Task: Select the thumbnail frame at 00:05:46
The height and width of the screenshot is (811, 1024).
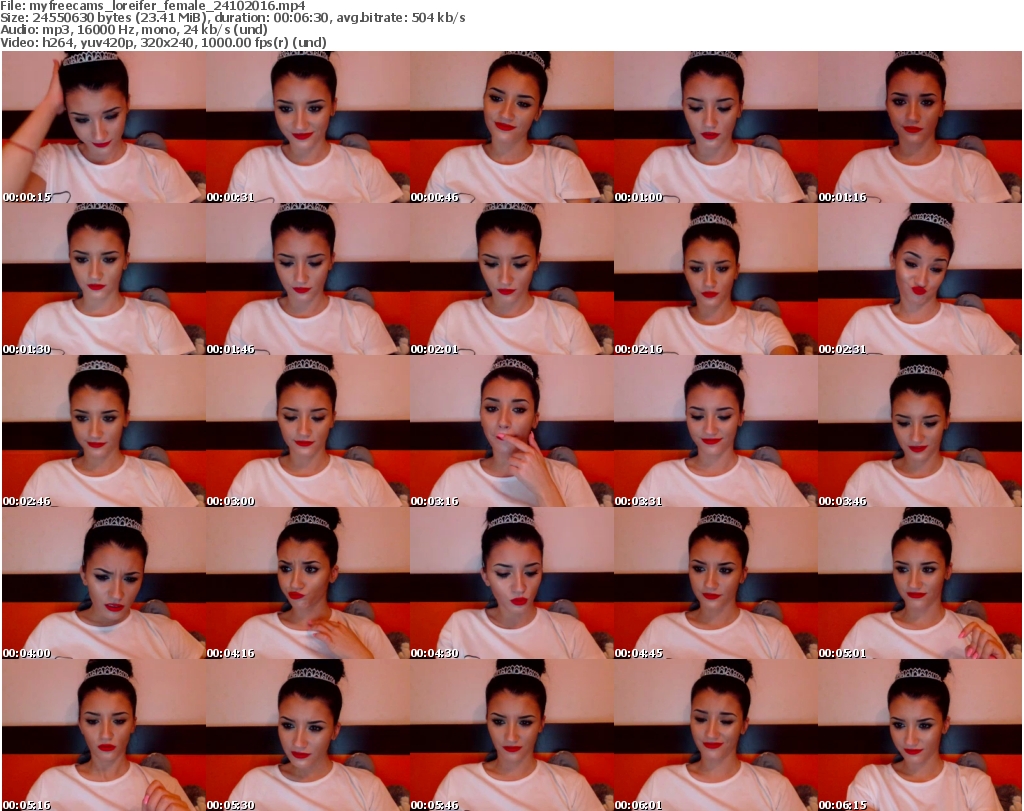Action: pyautogui.click(x=512, y=735)
